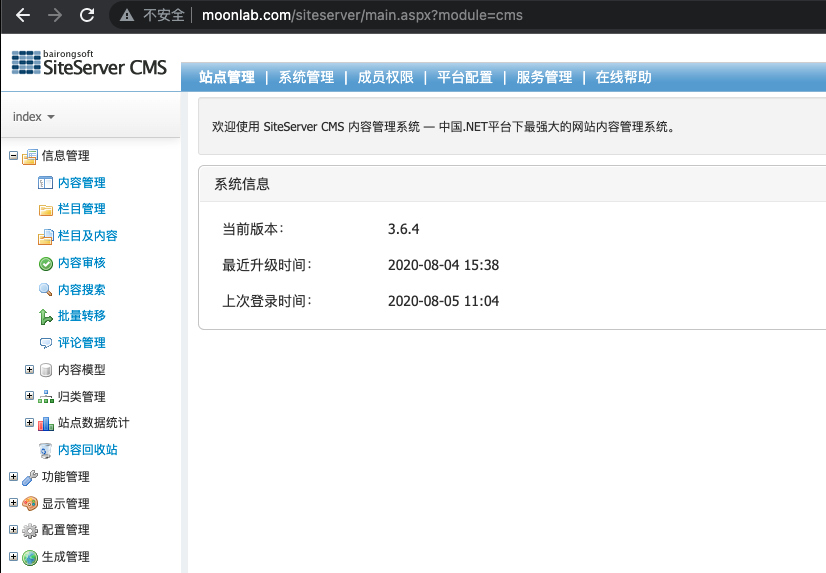Screen dimensions: 826x573
Task: Click the 内容模型 database icon
Action: (x=46, y=370)
